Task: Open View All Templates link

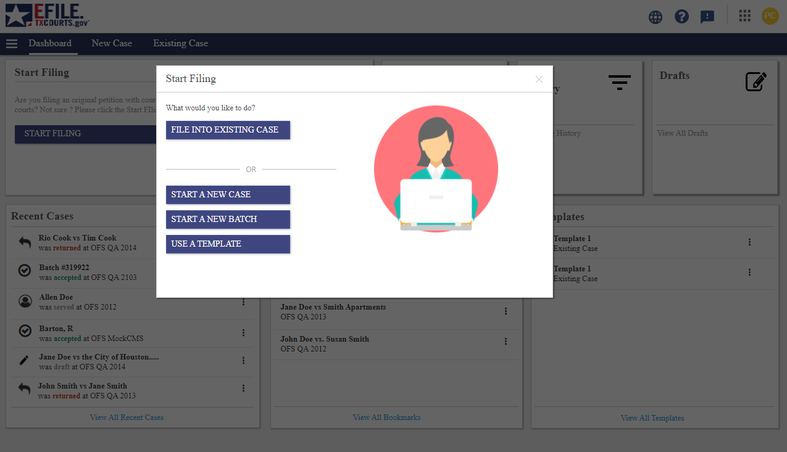Action: pyautogui.click(x=652, y=418)
